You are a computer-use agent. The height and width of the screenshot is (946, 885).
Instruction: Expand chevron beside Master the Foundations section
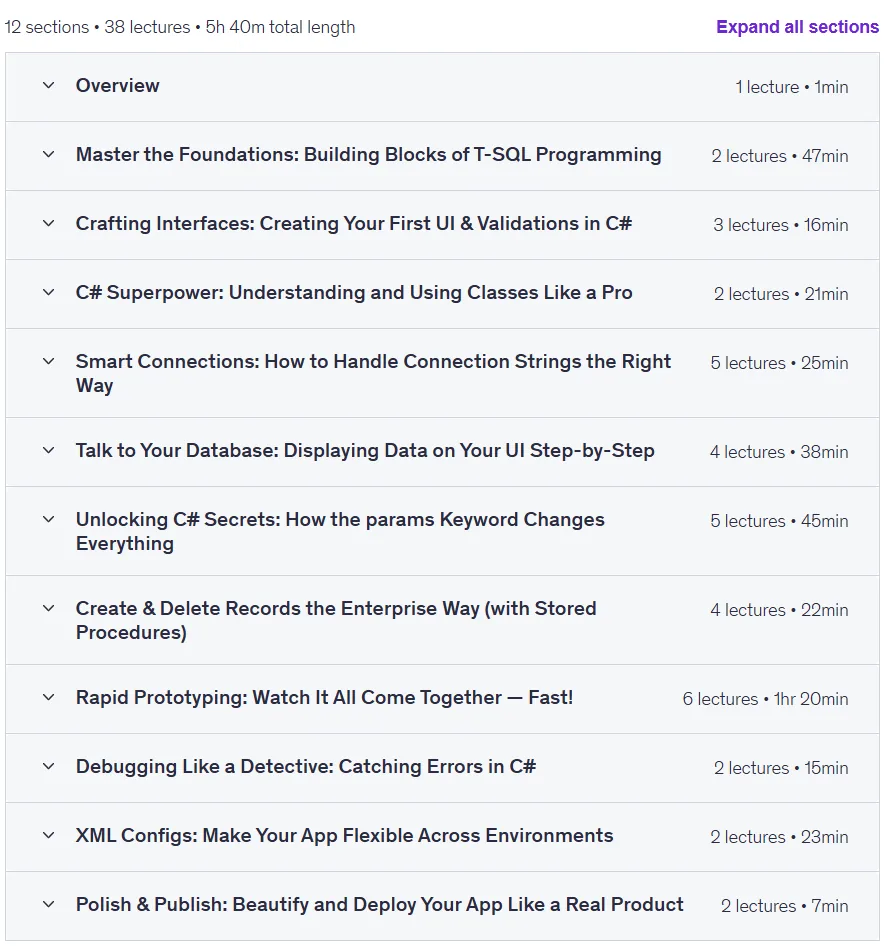49,154
